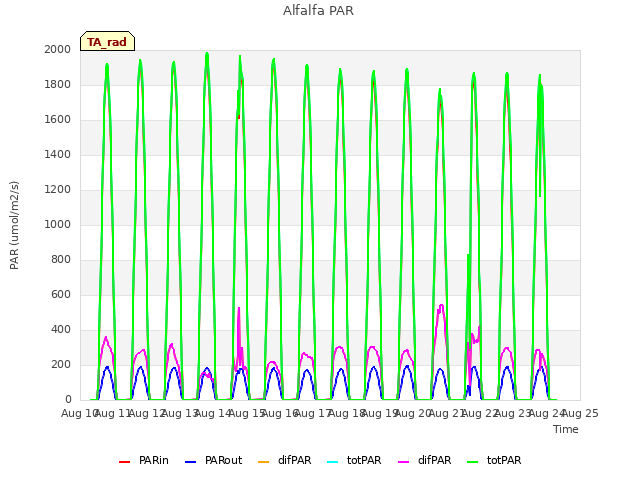Toggle the orange difPAR legend entry
This screenshot has width=640, height=480.
284,460
